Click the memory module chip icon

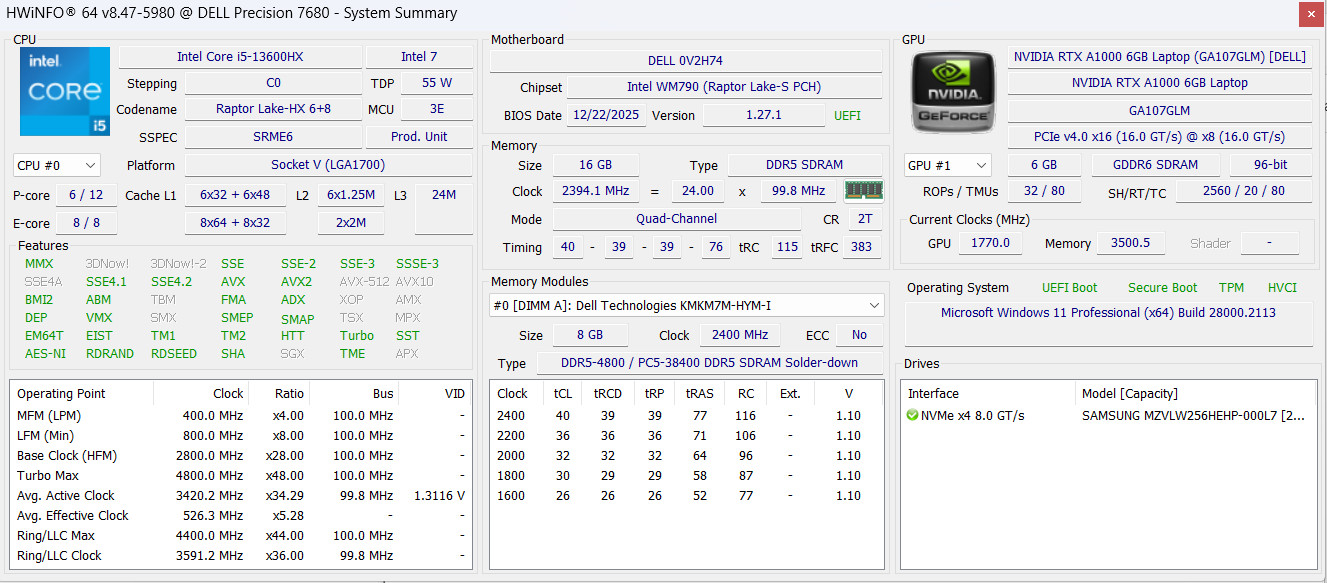[x=863, y=190]
